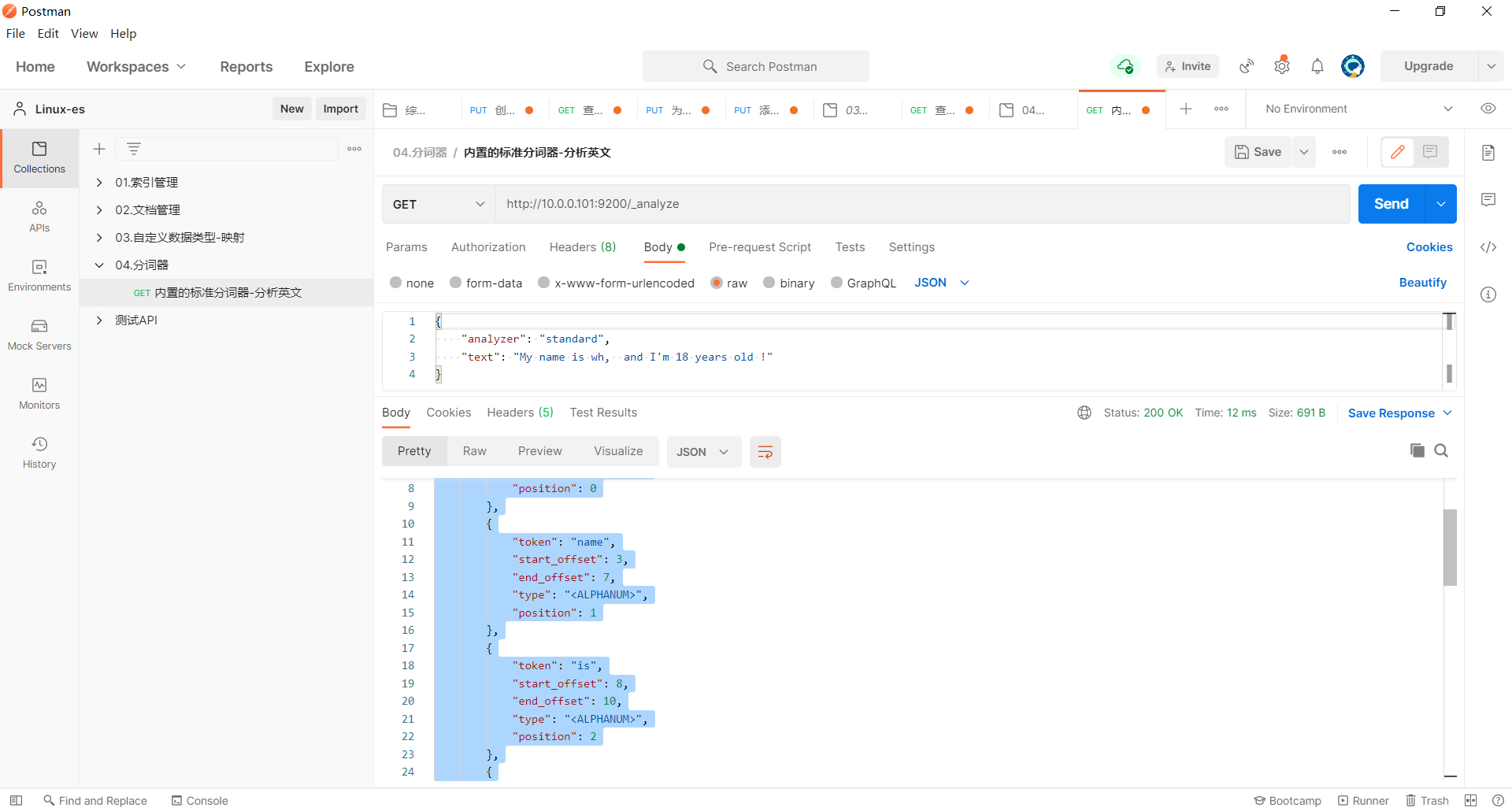Open the Send options dropdown arrow
1512x811 pixels.
point(1440,204)
